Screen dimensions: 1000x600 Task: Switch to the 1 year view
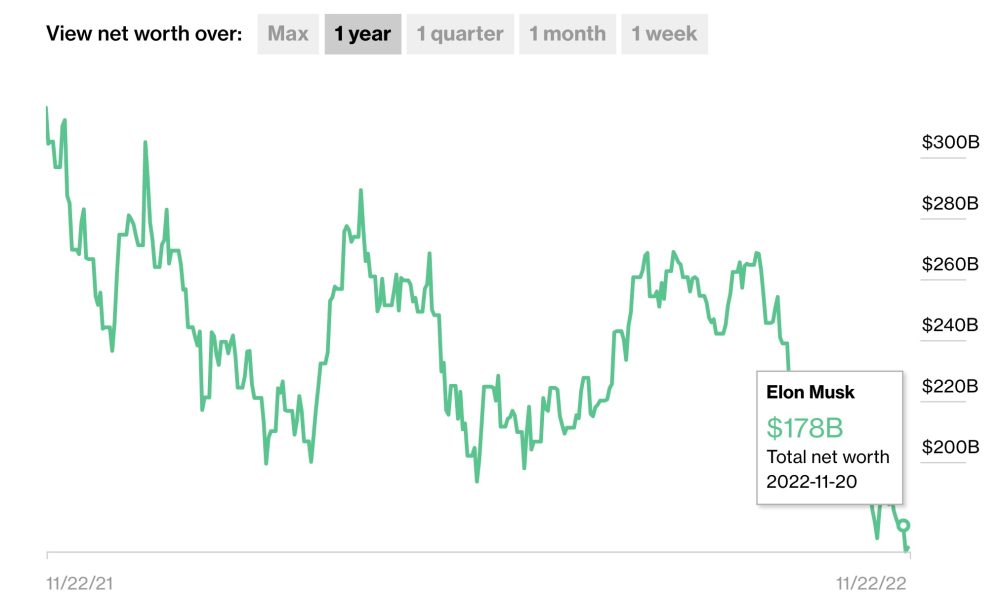(x=363, y=34)
